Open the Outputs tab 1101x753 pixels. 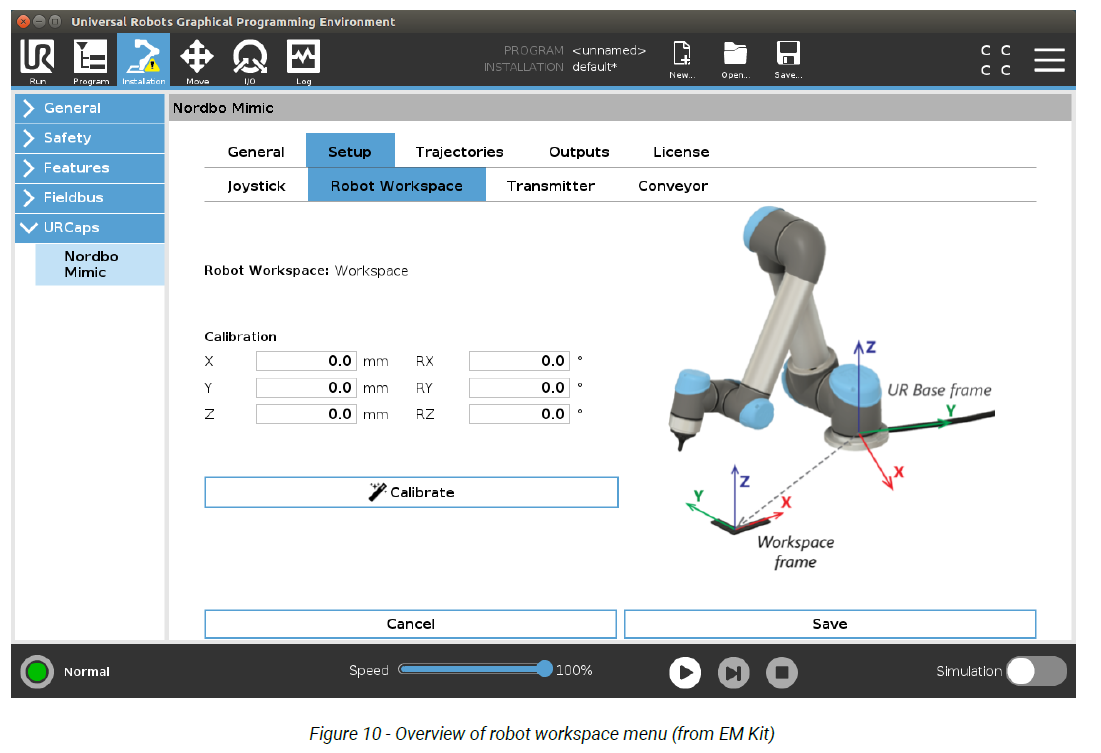pos(579,152)
